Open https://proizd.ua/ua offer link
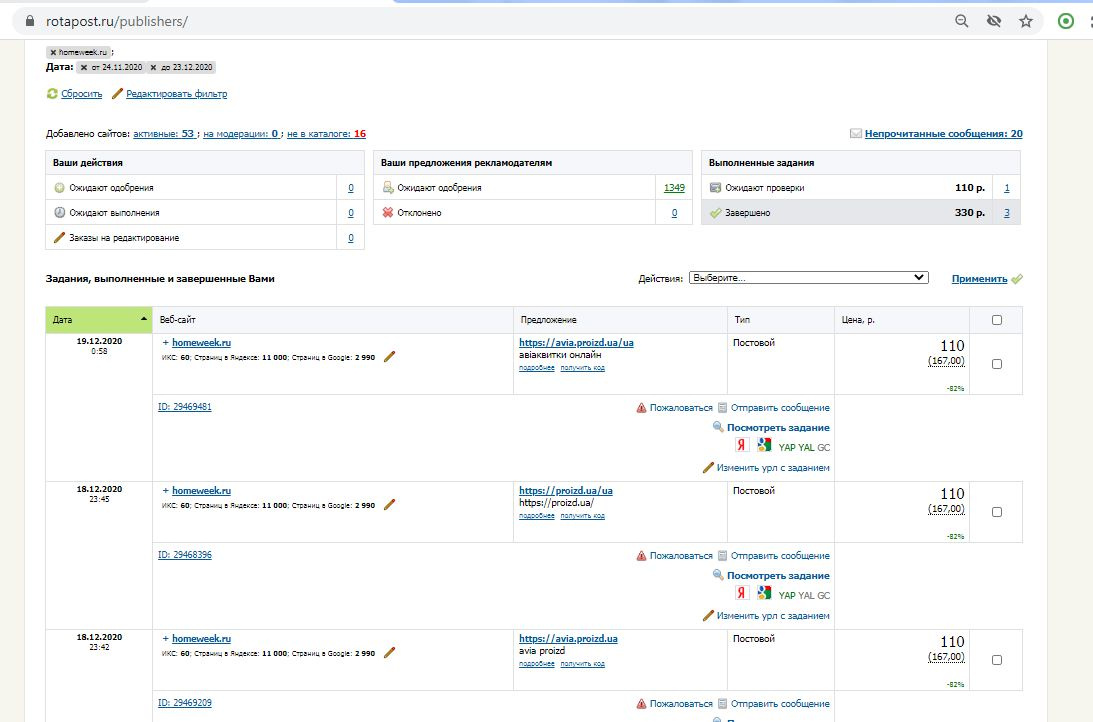Image resolution: width=1093 pixels, height=722 pixels. 566,490
